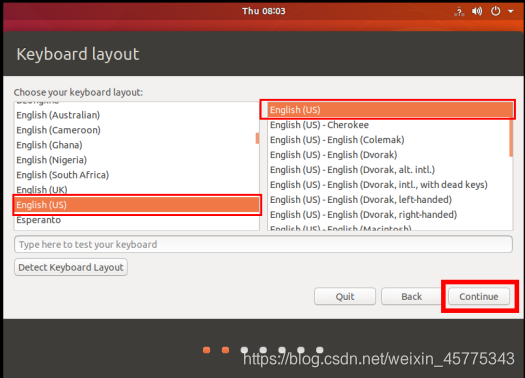Select the Dvorak, right-handed variant

click(x=390, y=215)
